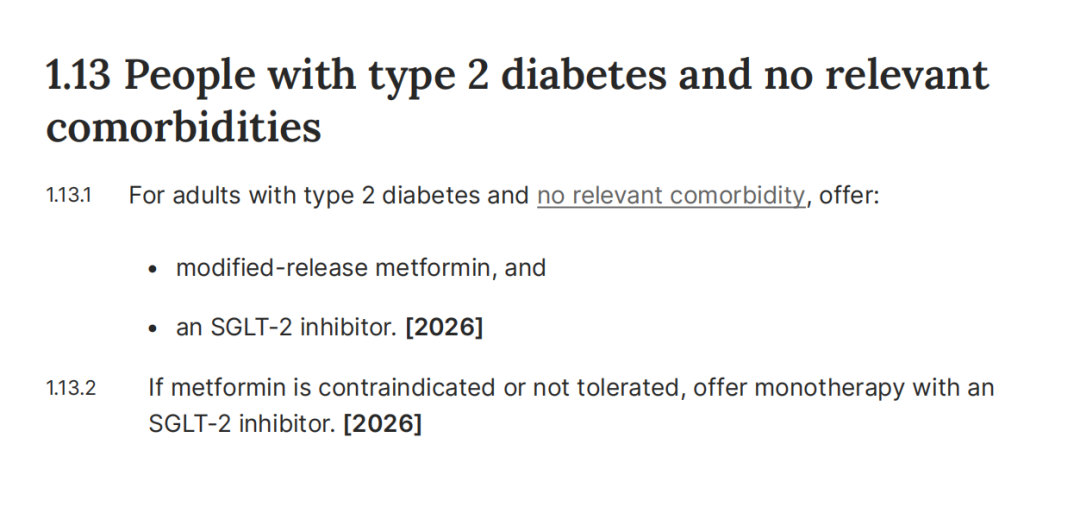Screen dimensions: 1080x525
Task: Click recommendation number 1.13.1
Action: point(69,196)
